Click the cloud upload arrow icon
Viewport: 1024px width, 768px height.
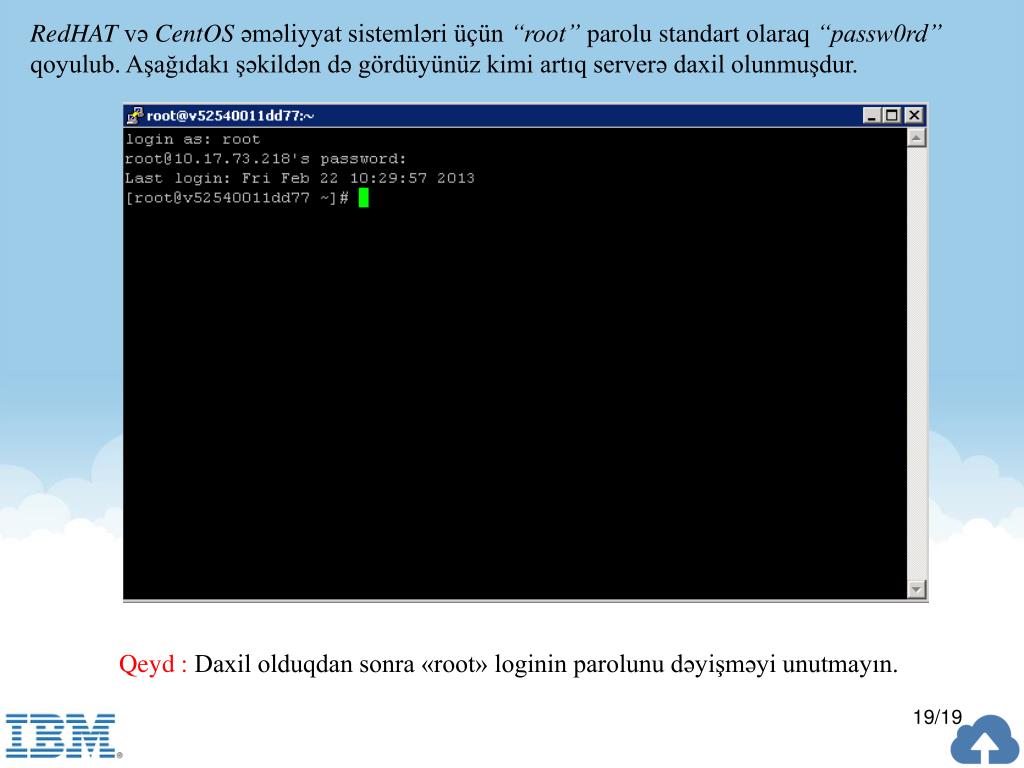pyautogui.click(x=986, y=741)
